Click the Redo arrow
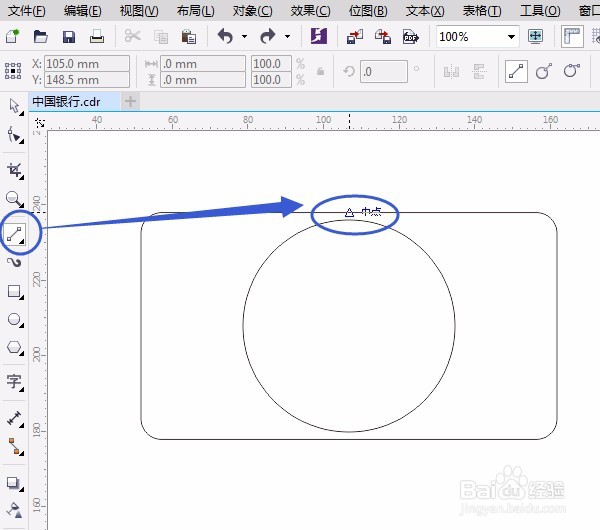600x530 pixels. 268,36
